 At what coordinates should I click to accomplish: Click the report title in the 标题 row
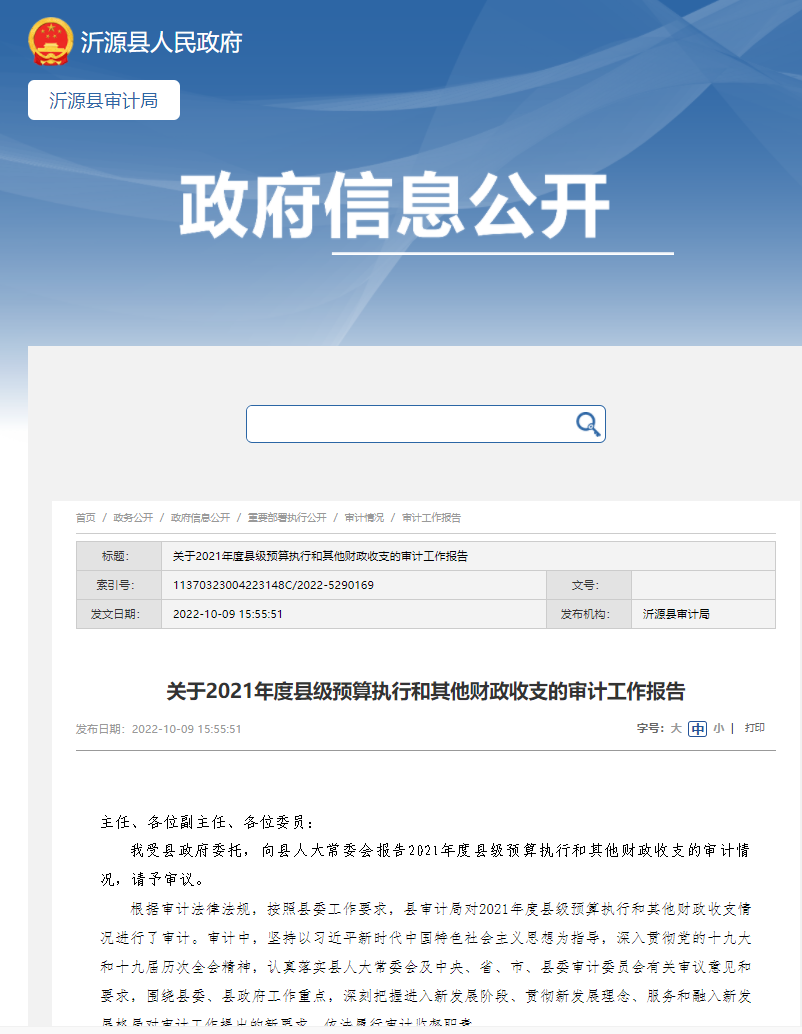pos(320,556)
